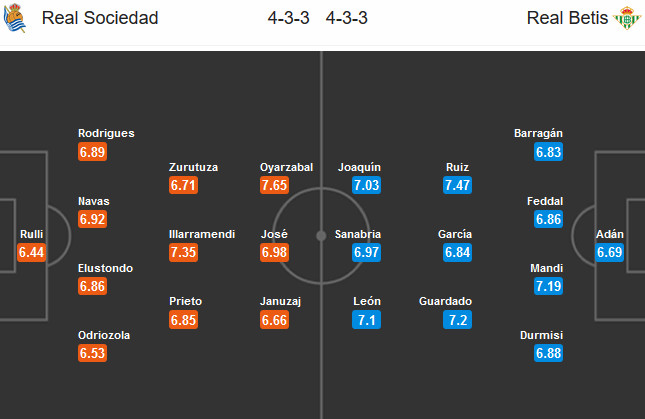Screen dimensions: 645x419
Task: Select Adán's 6.69 rating badge
Action: coord(610,252)
